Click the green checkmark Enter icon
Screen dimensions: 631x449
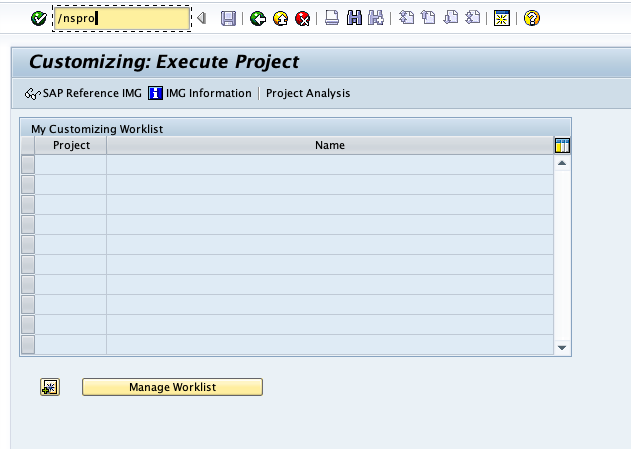pos(39,18)
